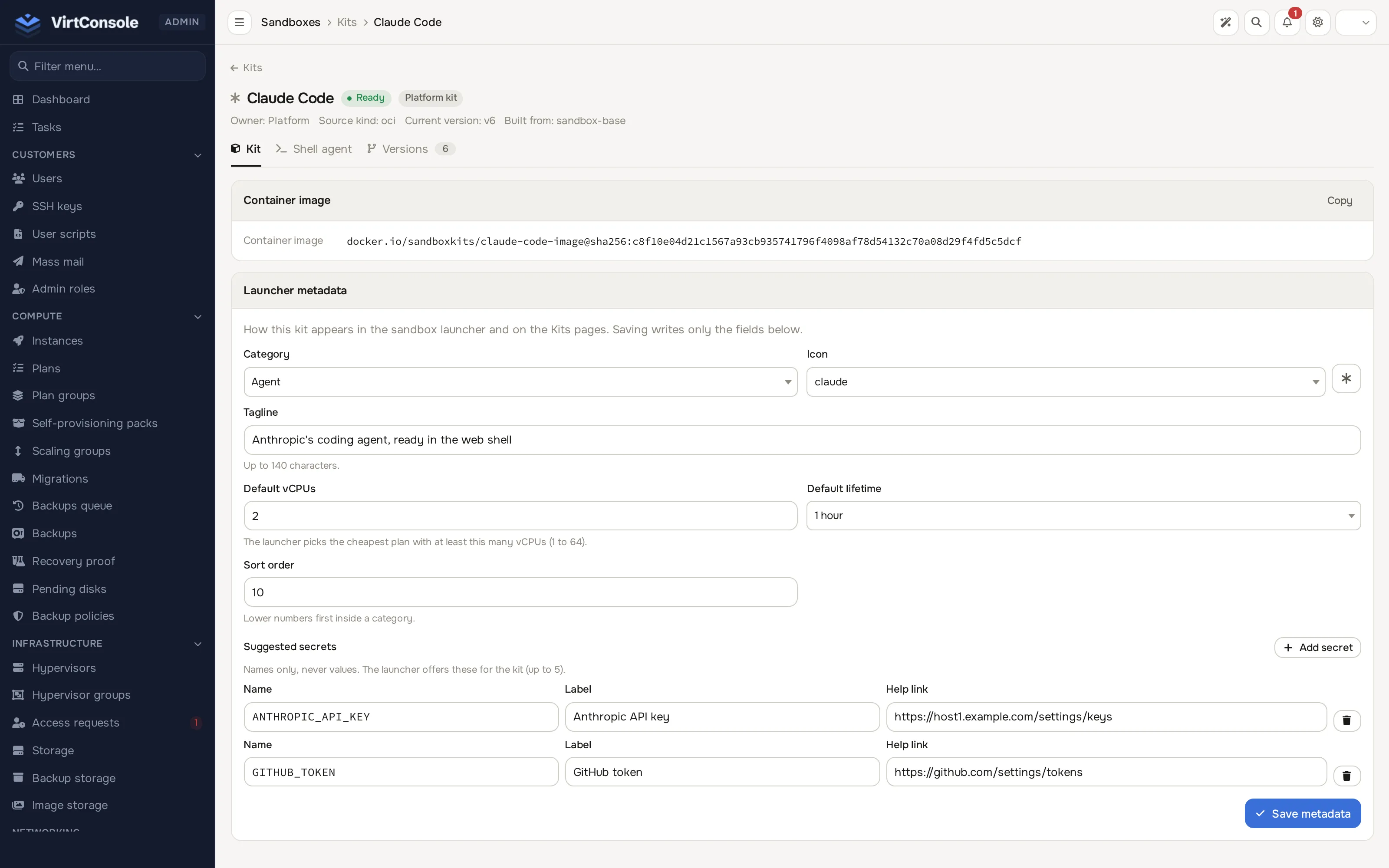This screenshot has height=868, width=1389.
Task: Open the notifications bell
Action: 1287,23
